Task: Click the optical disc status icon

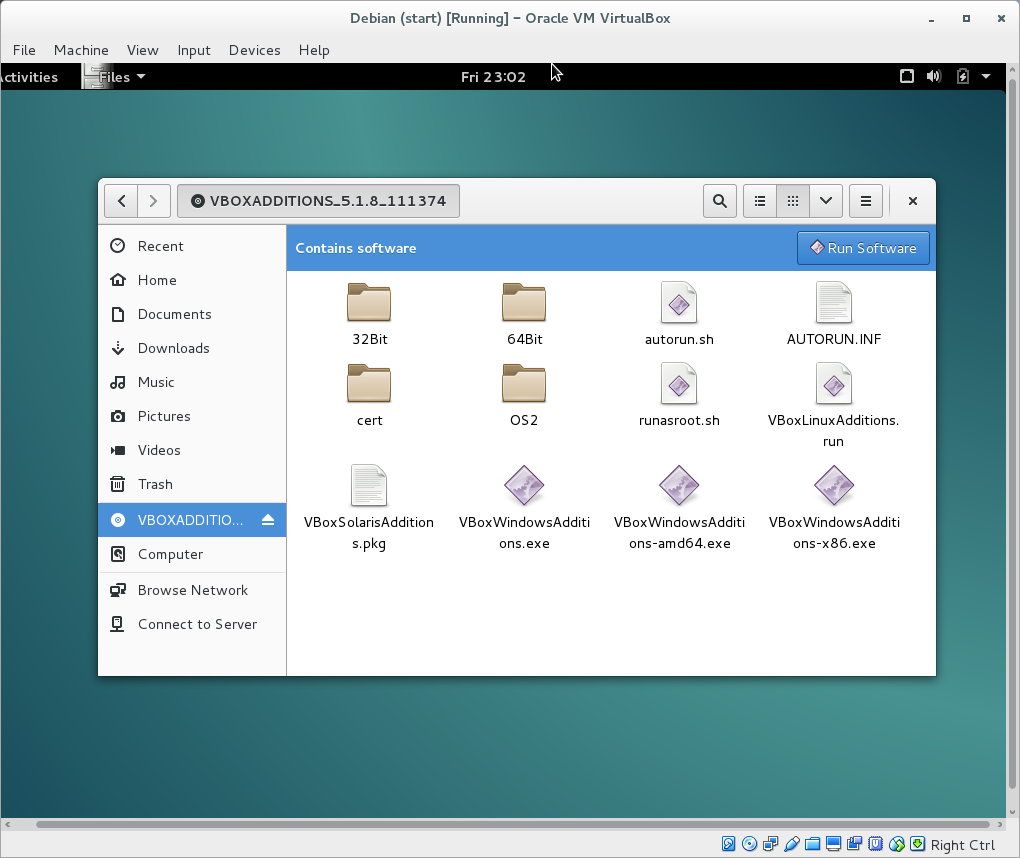Action: click(749, 844)
